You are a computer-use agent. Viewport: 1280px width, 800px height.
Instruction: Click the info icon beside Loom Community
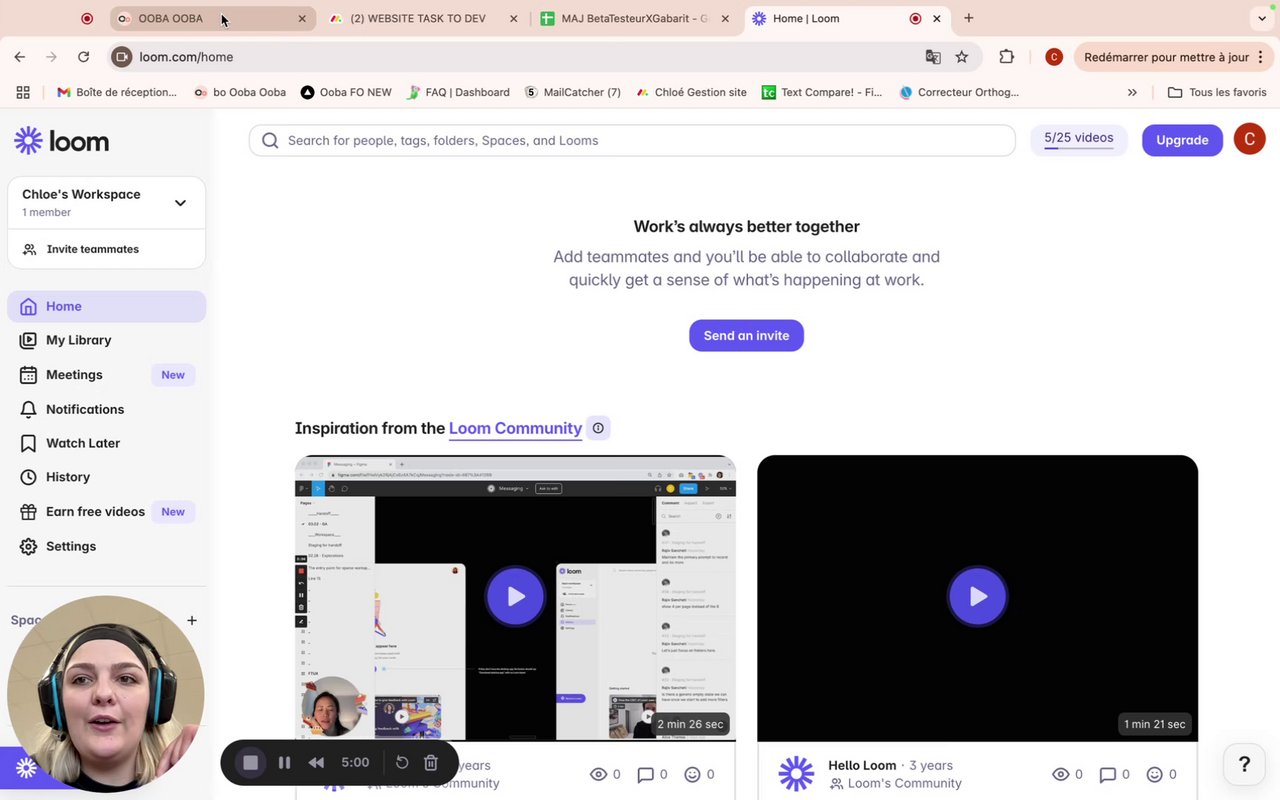click(x=598, y=428)
